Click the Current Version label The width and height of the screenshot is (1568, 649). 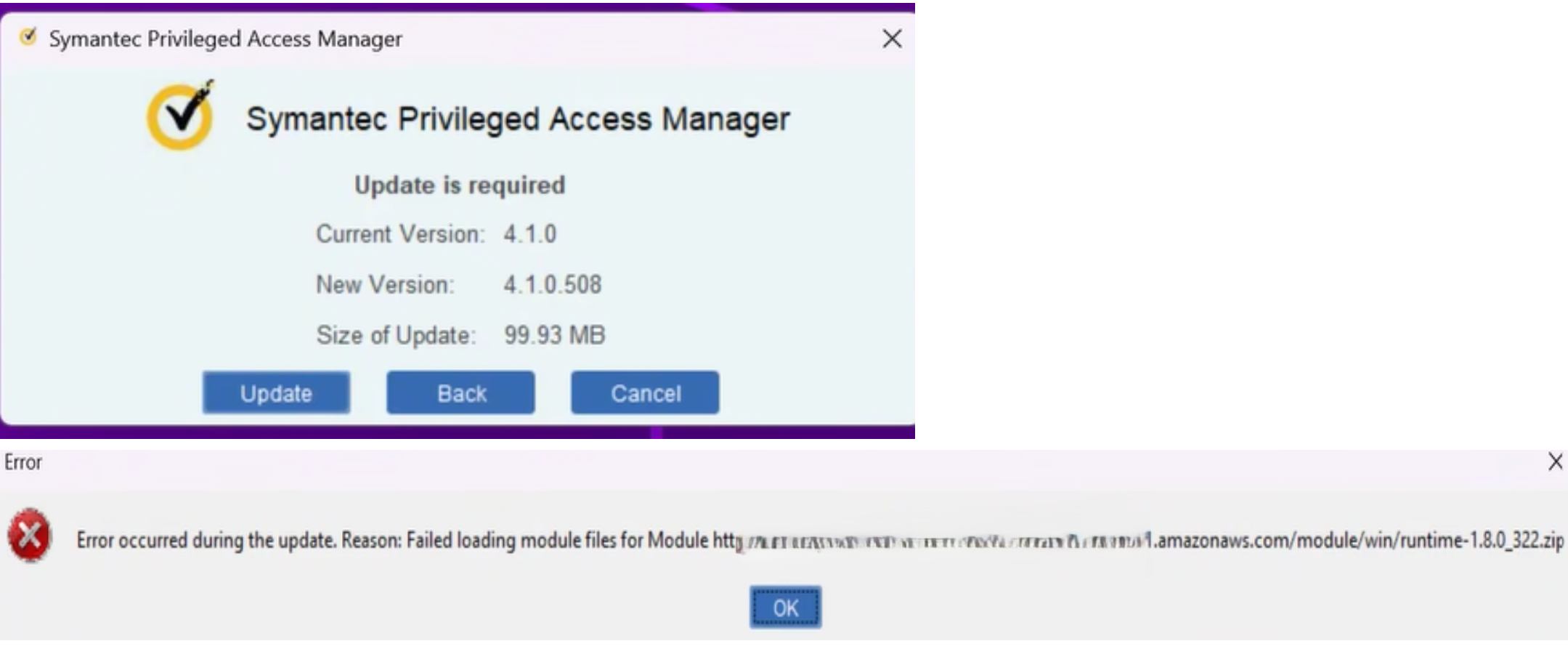point(399,234)
